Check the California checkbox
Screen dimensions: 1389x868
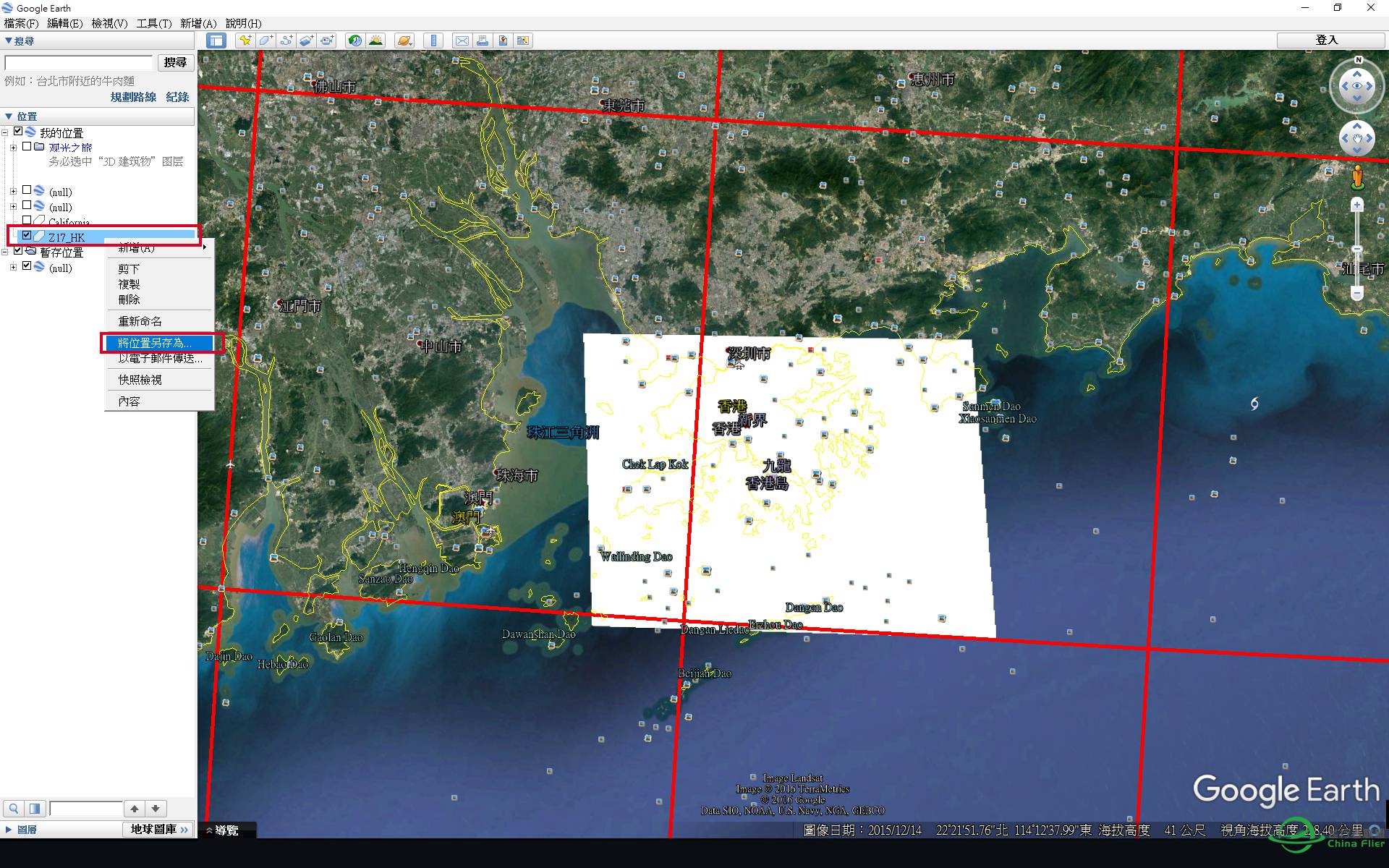(x=27, y=220)
